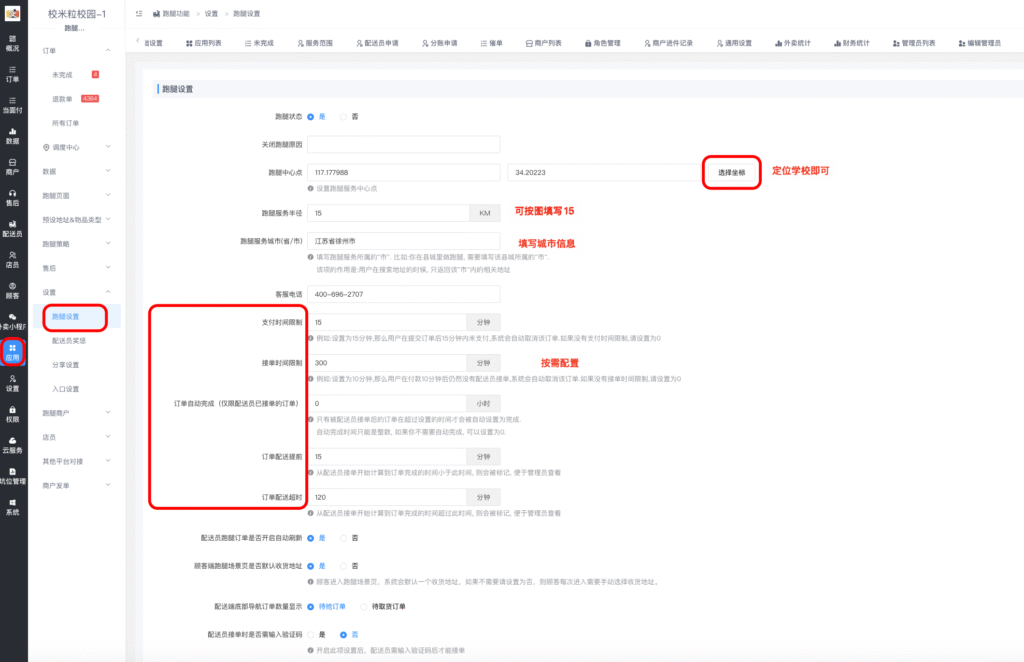Click the highlighted 应用 sidebar icon

click(10, 352)
